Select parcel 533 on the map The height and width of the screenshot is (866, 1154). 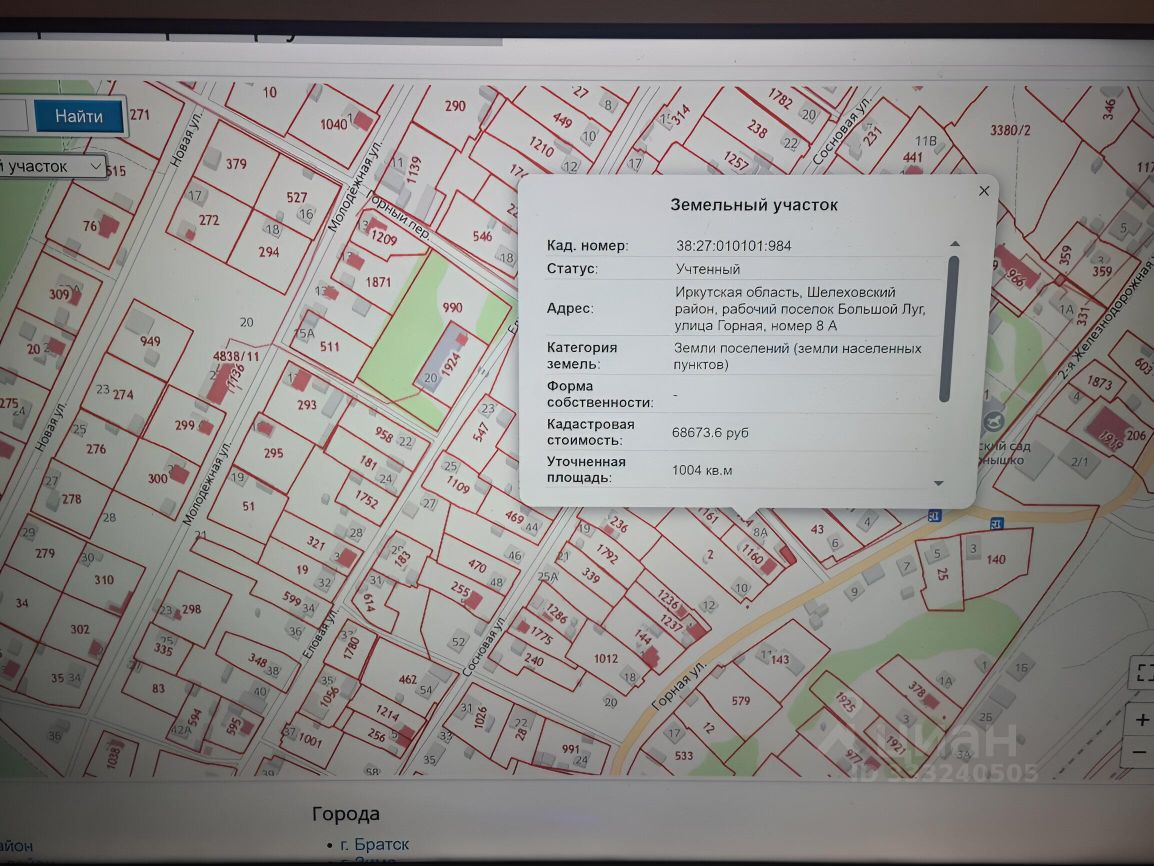click(684, 756)
